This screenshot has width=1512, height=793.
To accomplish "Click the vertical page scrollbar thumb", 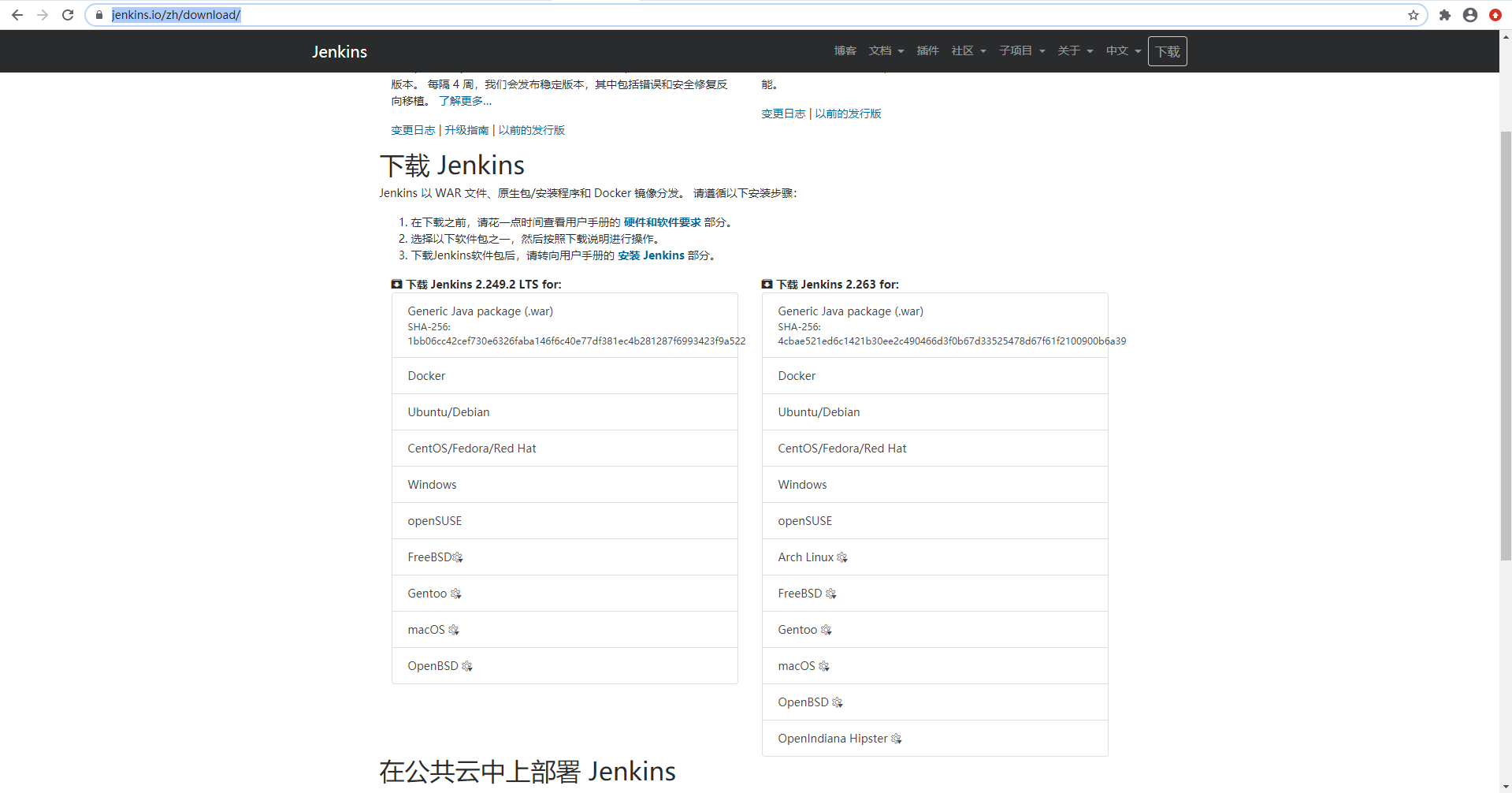I will click(1506, 345).
